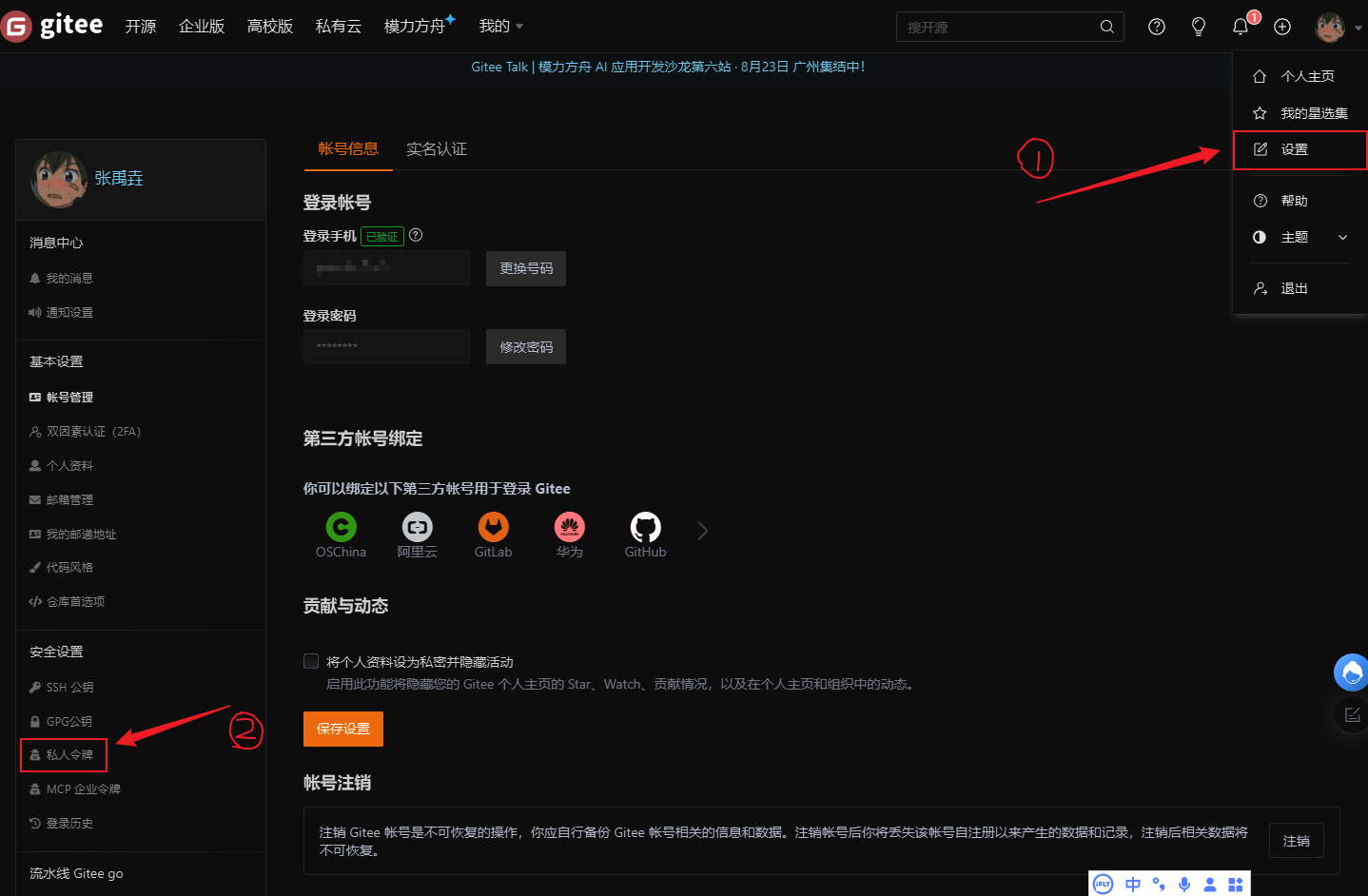This screenshot has width=1368, height=896.
Task: Click the username 张禹垚 link
Action: point(119,179)
